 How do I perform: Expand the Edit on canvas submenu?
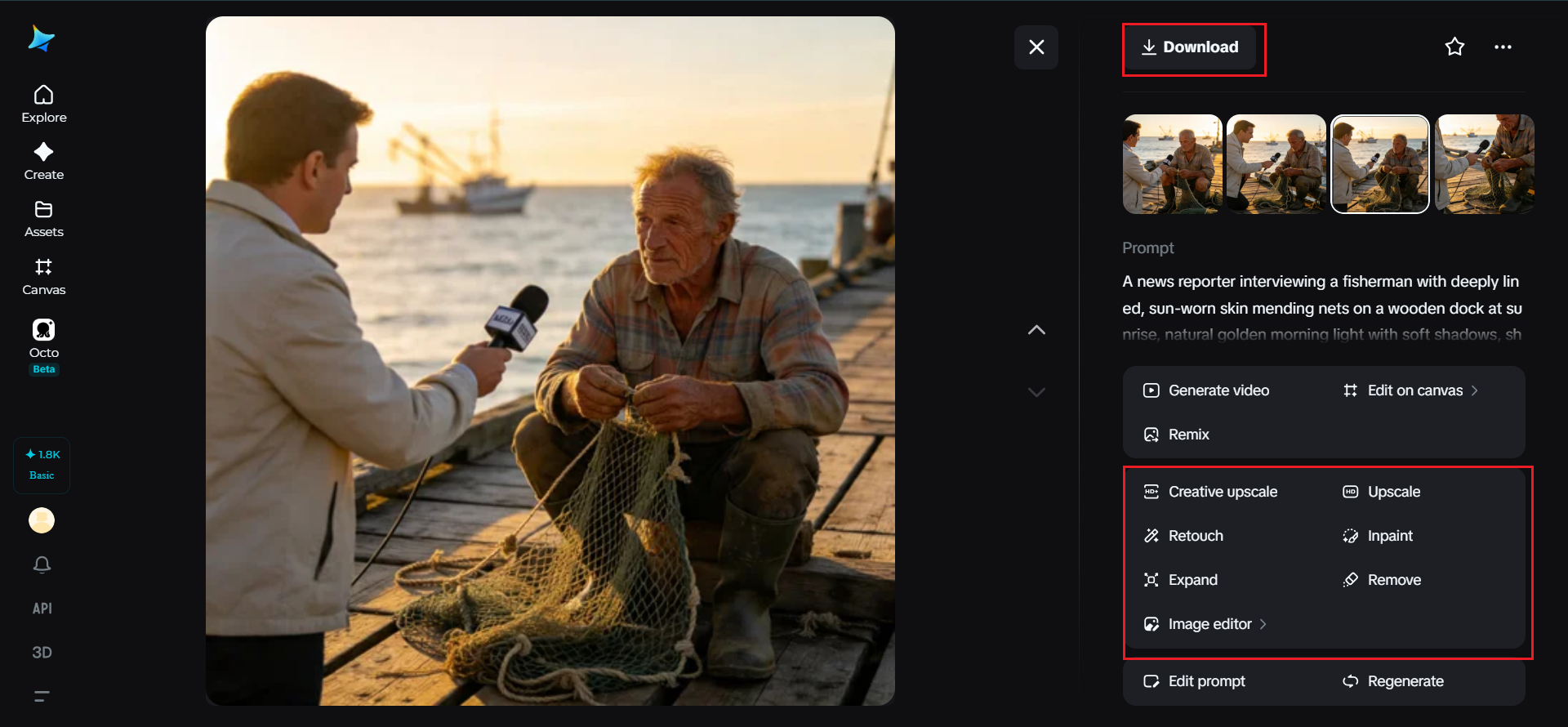[1411, 390]
